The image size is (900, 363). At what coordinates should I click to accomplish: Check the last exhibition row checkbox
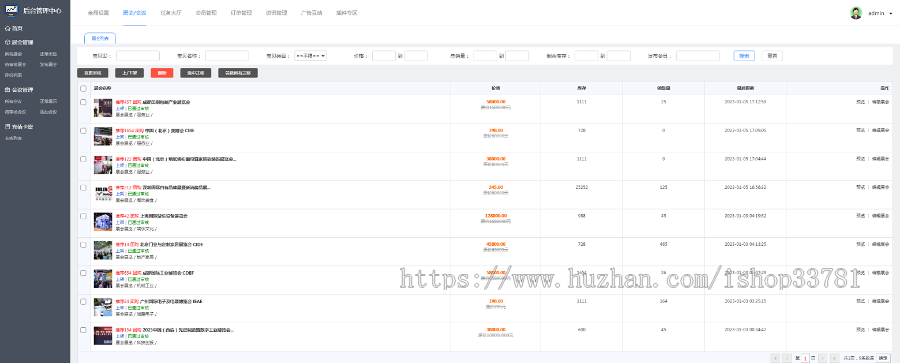(x=83, y=331)
